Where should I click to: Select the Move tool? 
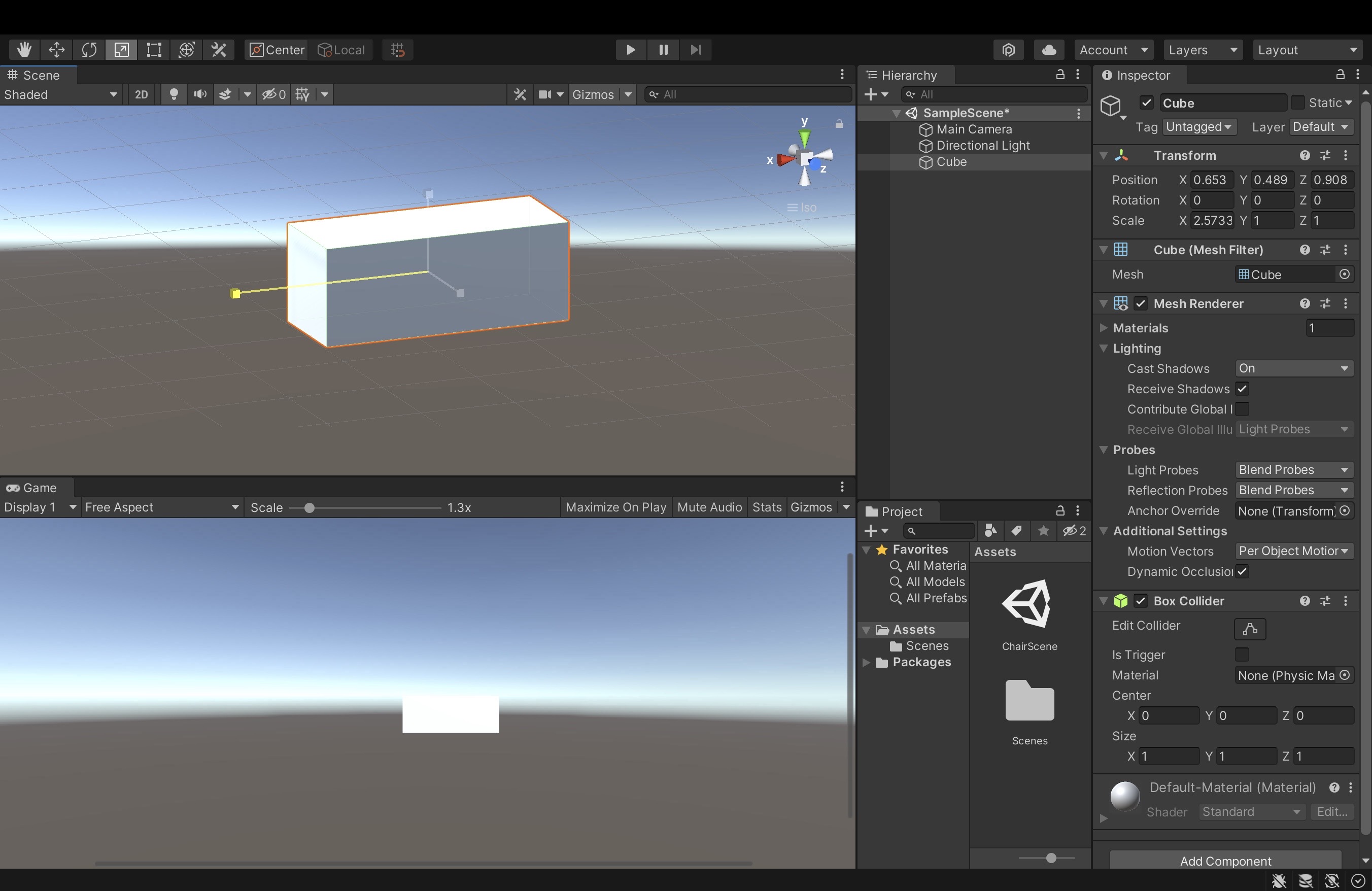coord(56,50)
